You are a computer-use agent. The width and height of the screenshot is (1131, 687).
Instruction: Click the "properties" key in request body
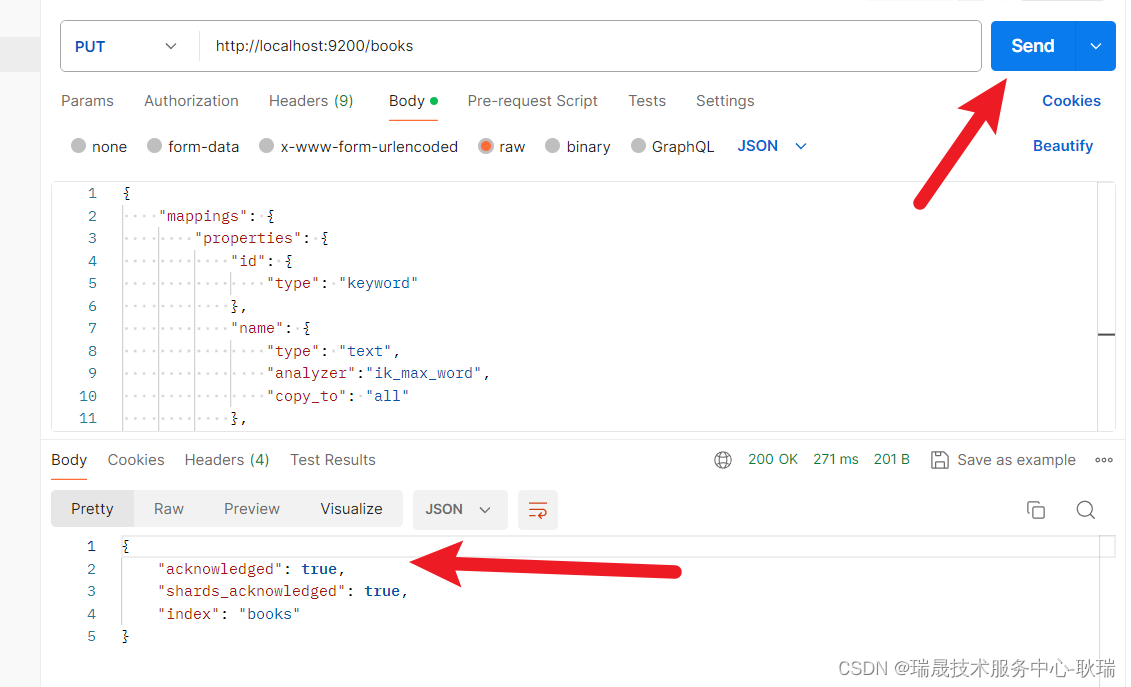click(x=247, y=238)
